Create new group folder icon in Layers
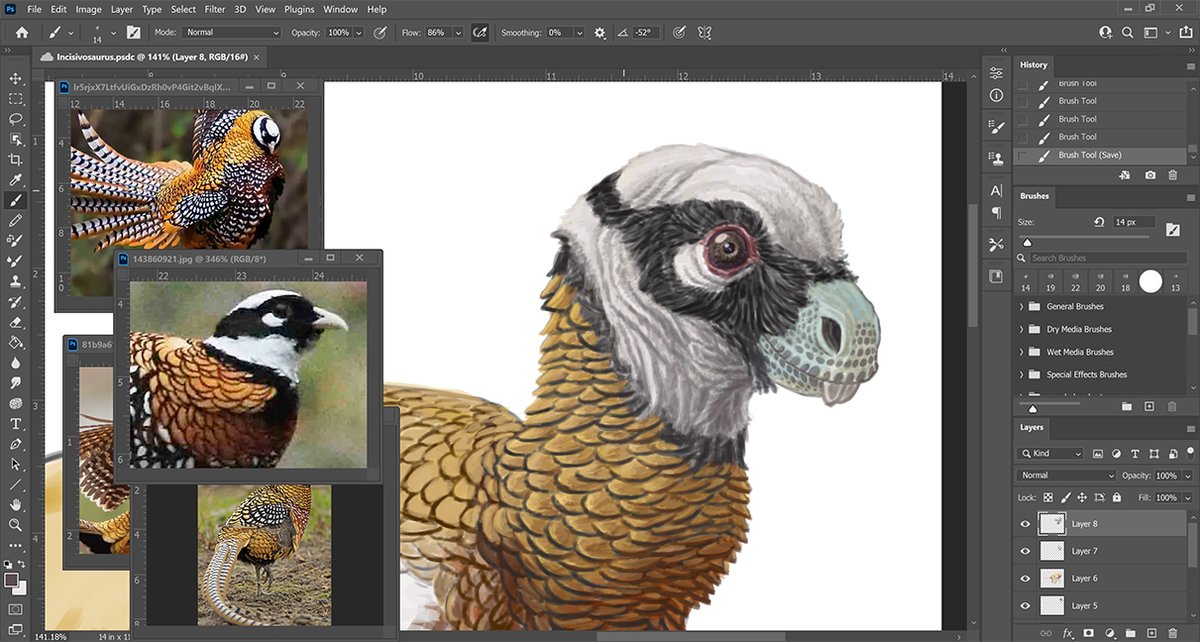This screenshot has width=1200, height=642. [1130, 632]
